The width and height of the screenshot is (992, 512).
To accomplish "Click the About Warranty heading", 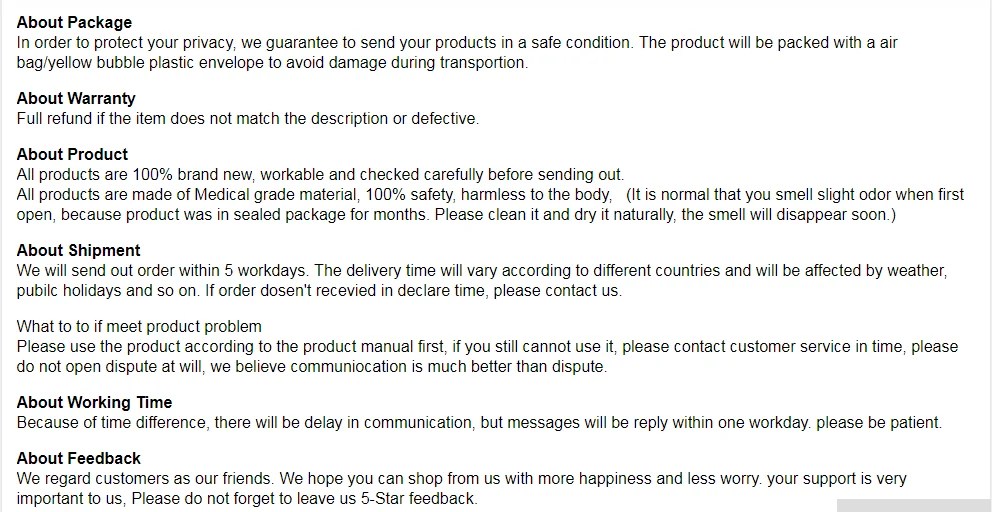I will tap(76, 99).
